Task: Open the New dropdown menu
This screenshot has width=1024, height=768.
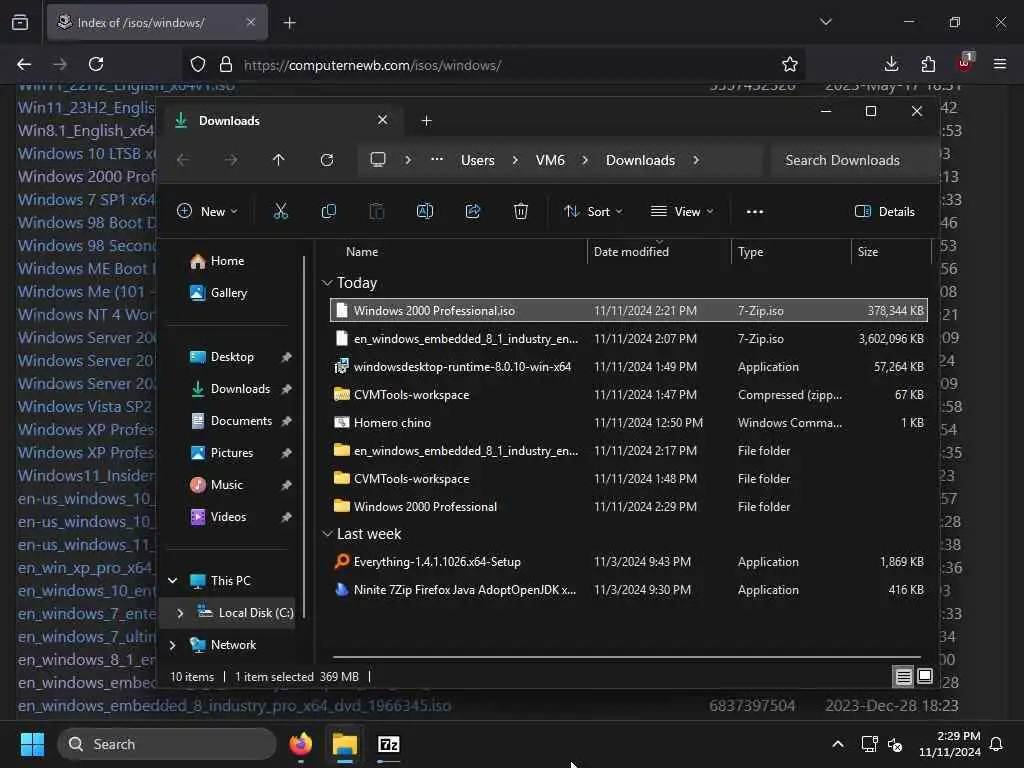Action: pos(208,211)
